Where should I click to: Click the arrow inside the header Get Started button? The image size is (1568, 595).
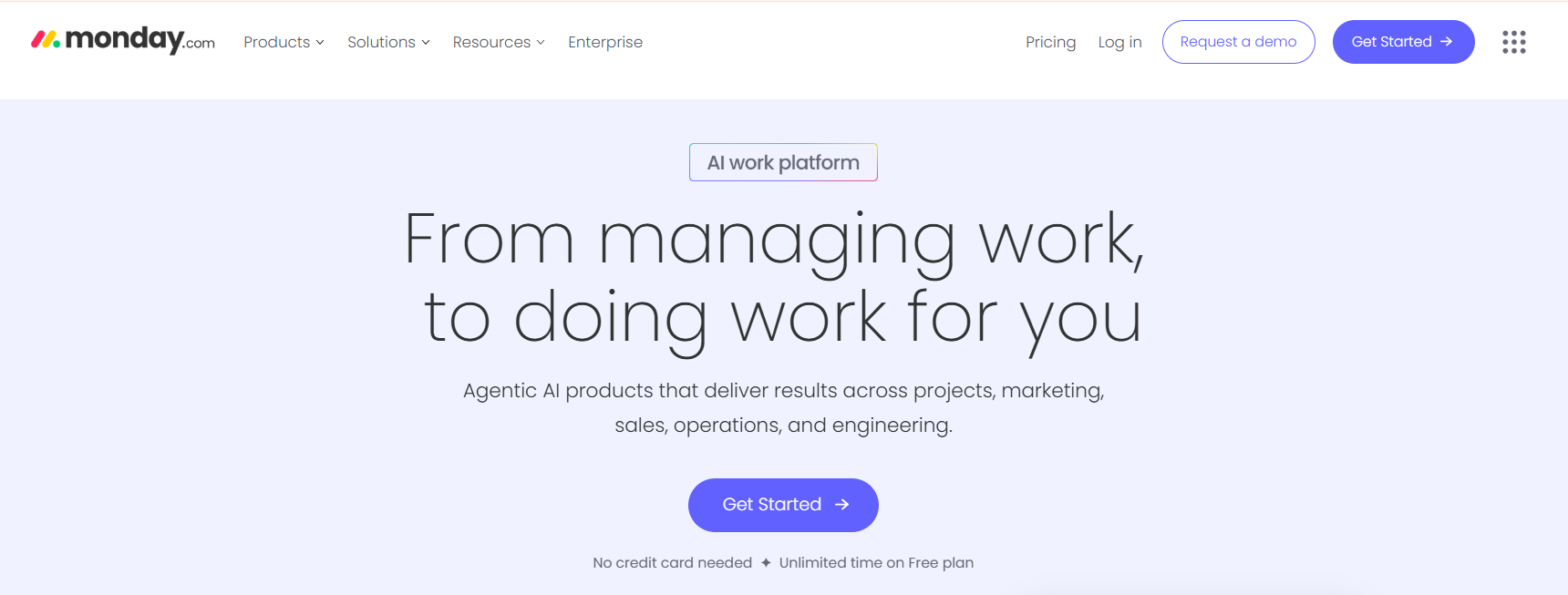(x=1447, y=42)
